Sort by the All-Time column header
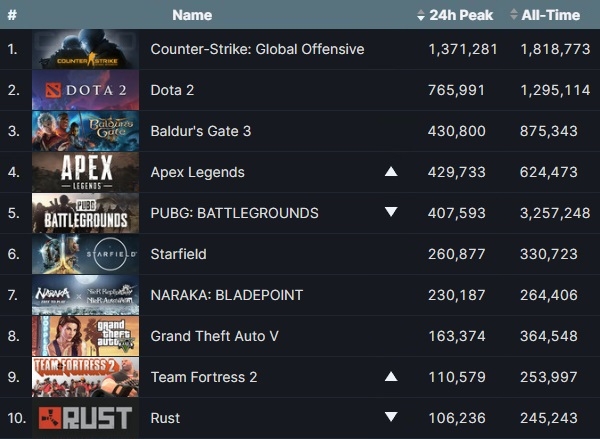 coord(550,15)
